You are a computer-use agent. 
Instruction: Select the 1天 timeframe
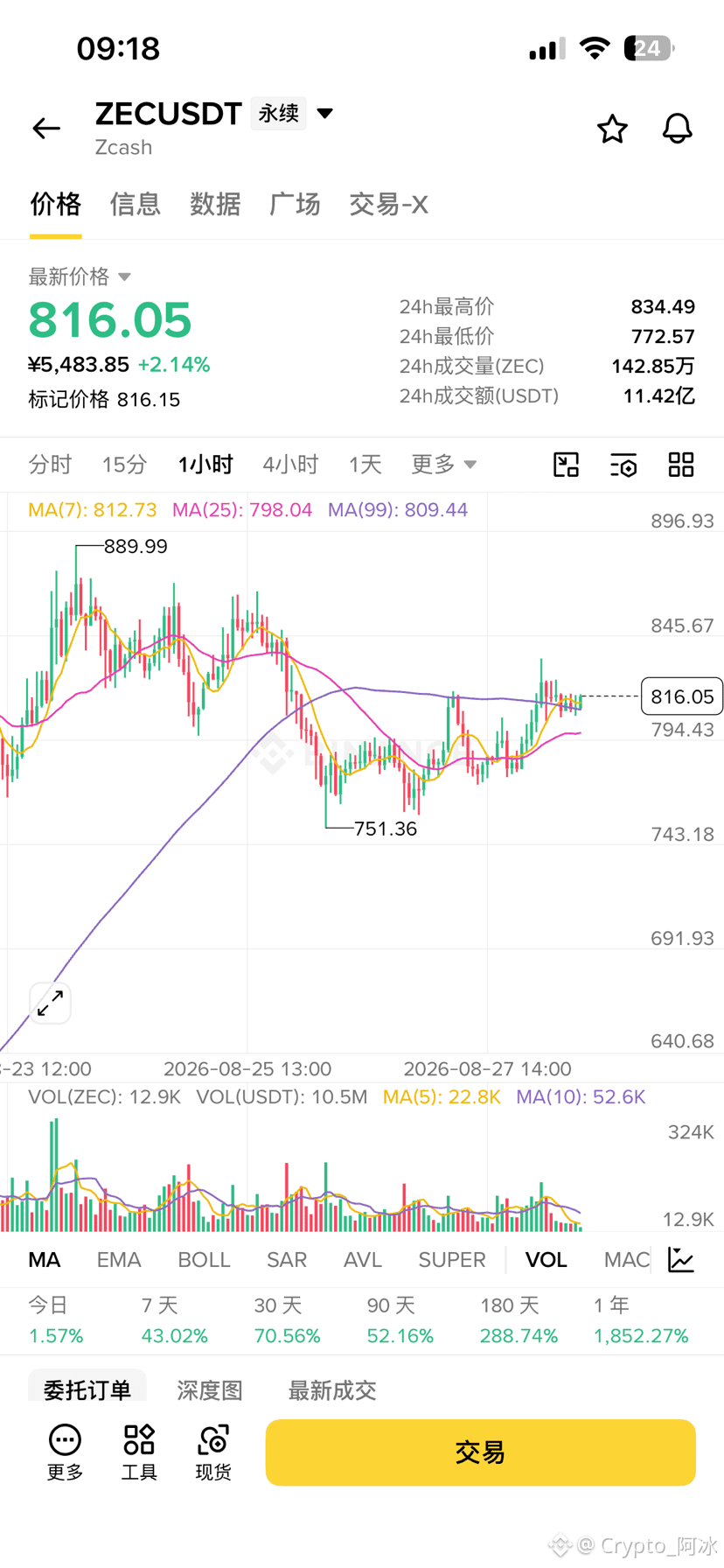(365, 464)
